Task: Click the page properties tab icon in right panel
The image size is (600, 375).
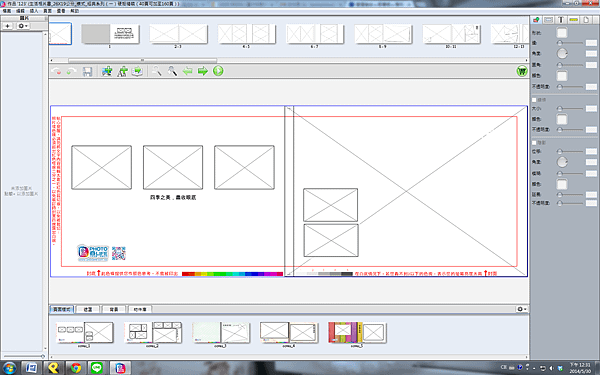Action: point(586,20)
